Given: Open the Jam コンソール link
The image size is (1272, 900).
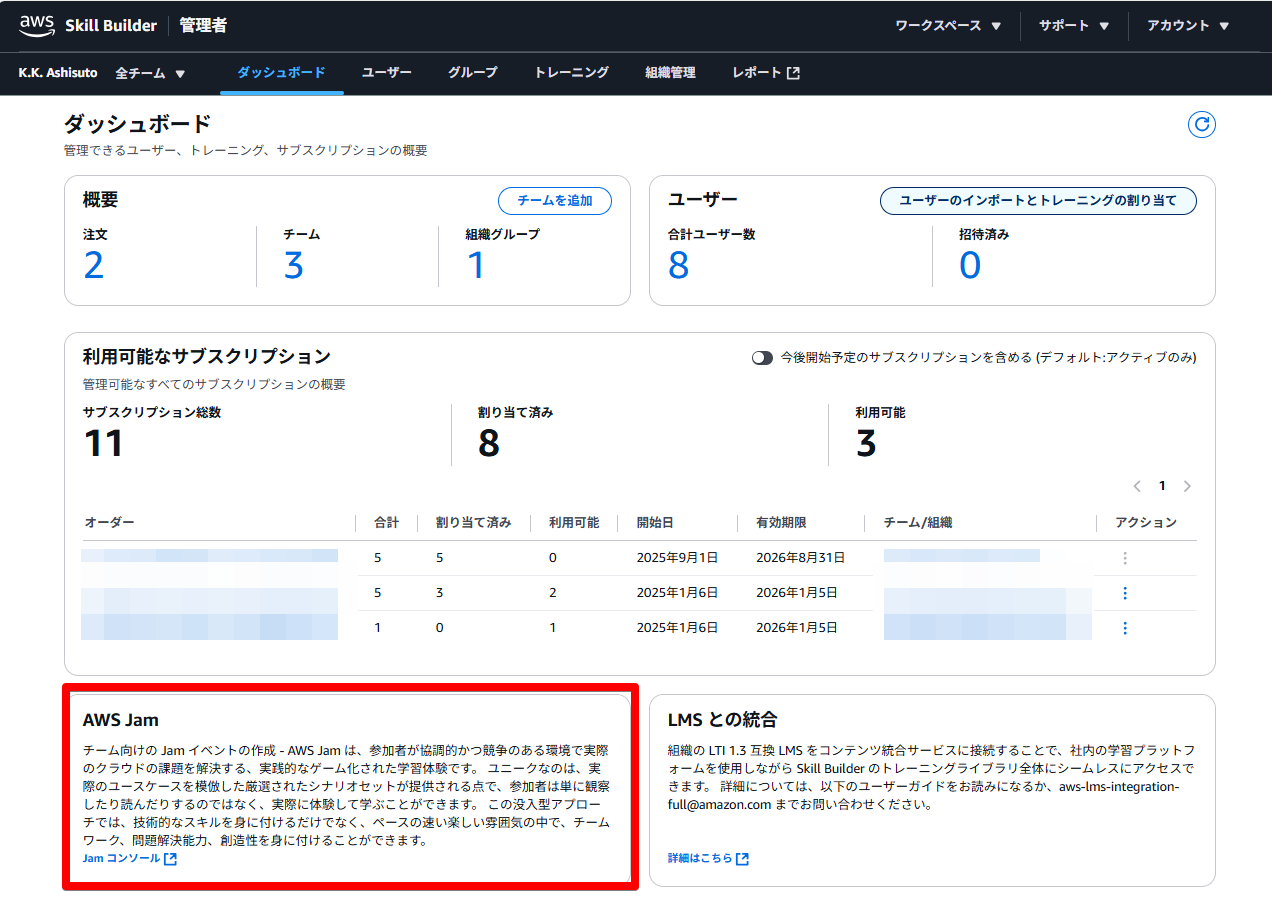Looking at the screenshot, I should coord(129,858).
